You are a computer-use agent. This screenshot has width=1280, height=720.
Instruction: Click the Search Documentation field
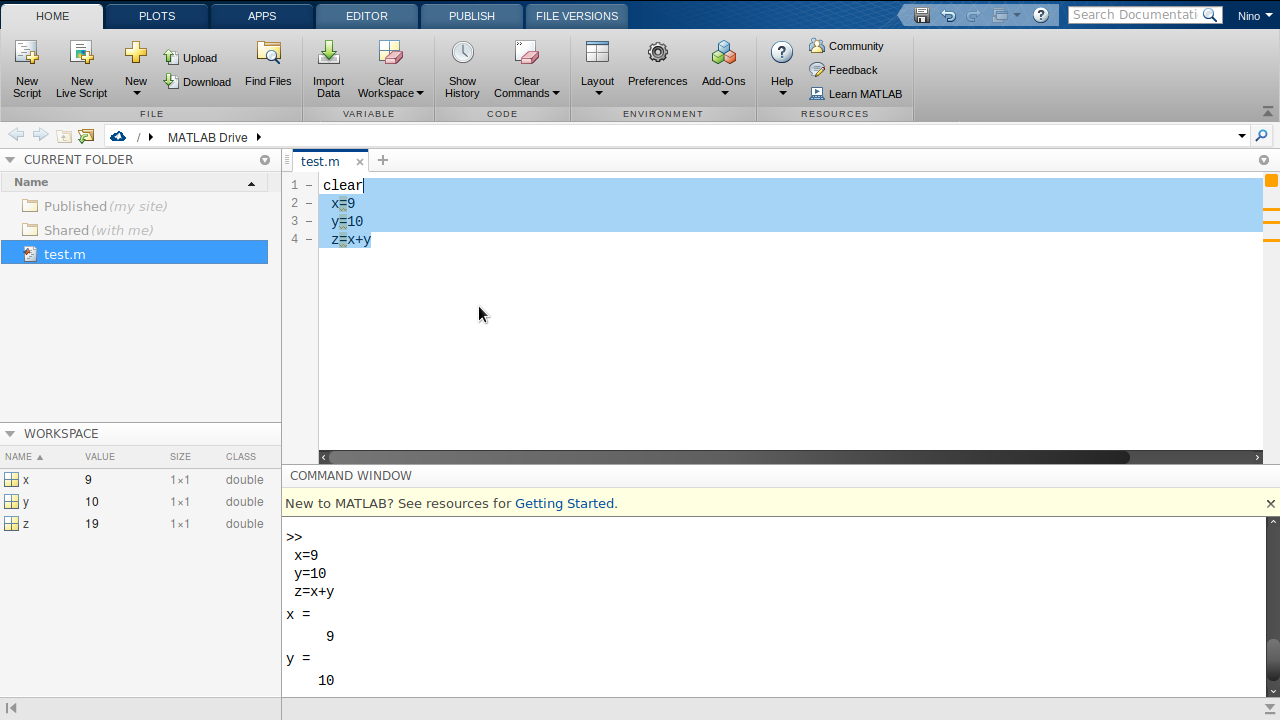coord(1135,15)
